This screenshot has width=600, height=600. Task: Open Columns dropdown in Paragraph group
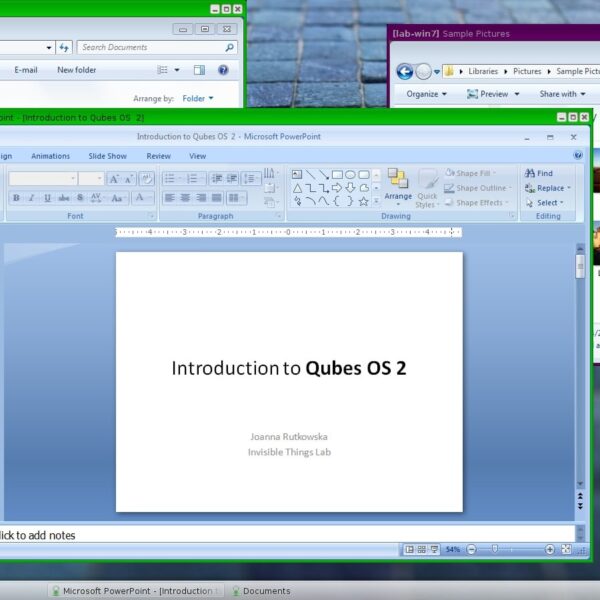click(x=236, y=198)
